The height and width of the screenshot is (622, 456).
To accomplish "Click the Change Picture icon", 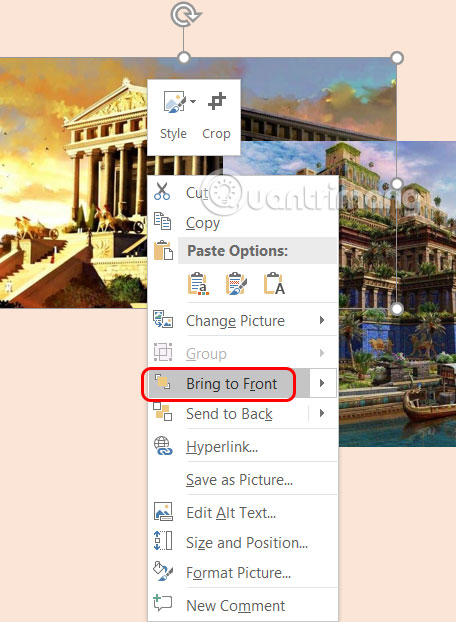I will [x=163, y=319].
